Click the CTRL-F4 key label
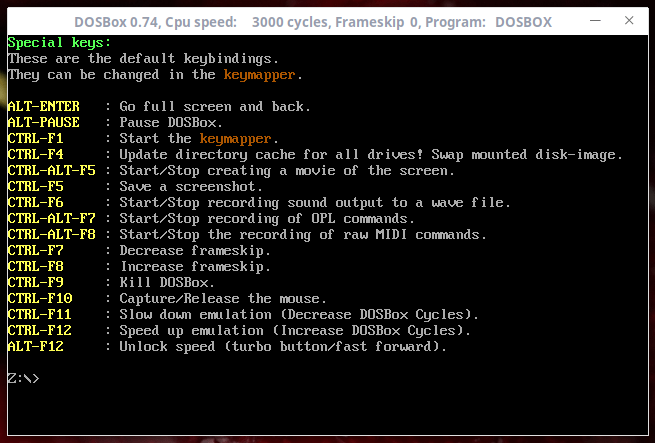 (x=35, y=155)
